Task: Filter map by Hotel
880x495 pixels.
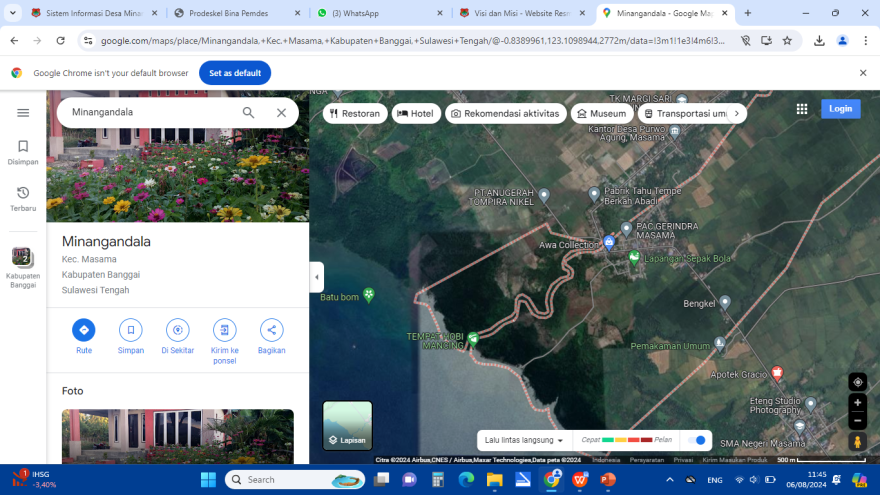Action: pos(416,113)
